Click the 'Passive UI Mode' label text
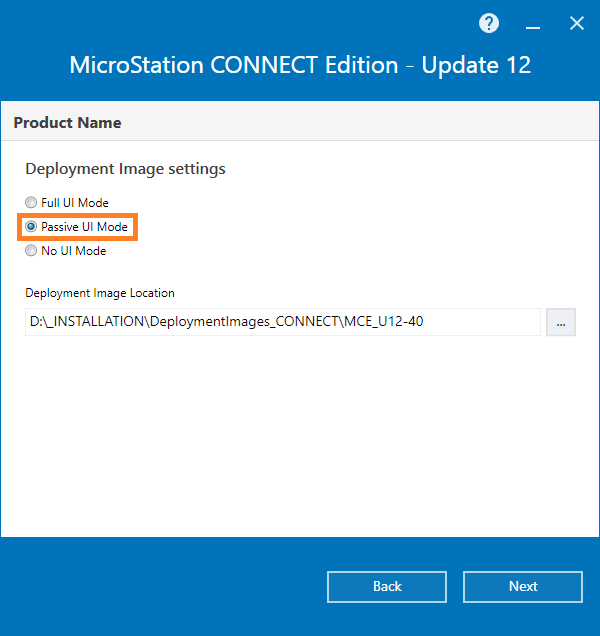600x636 pixels. 84,227
